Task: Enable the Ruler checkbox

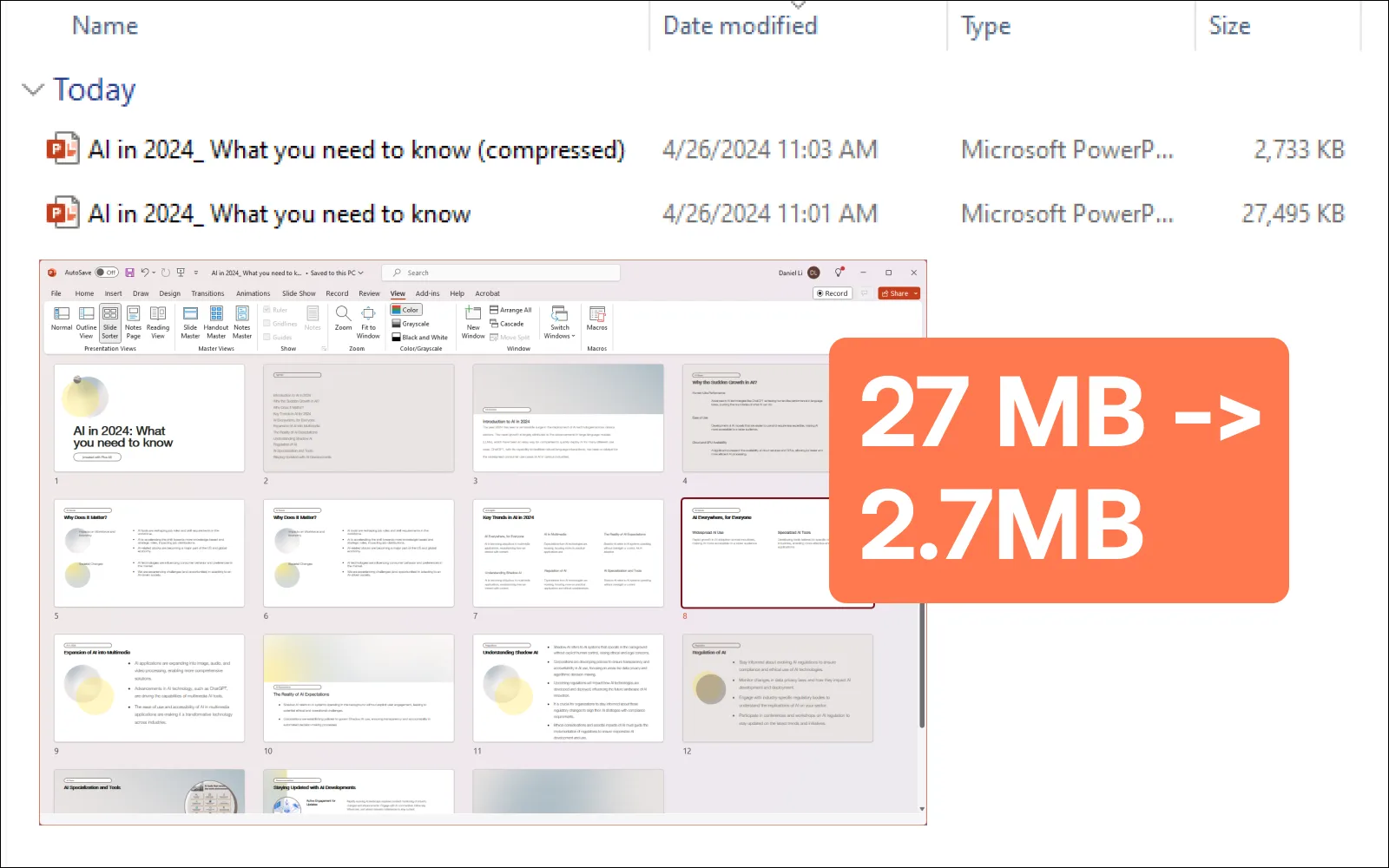Action: (x=267, y=310)
